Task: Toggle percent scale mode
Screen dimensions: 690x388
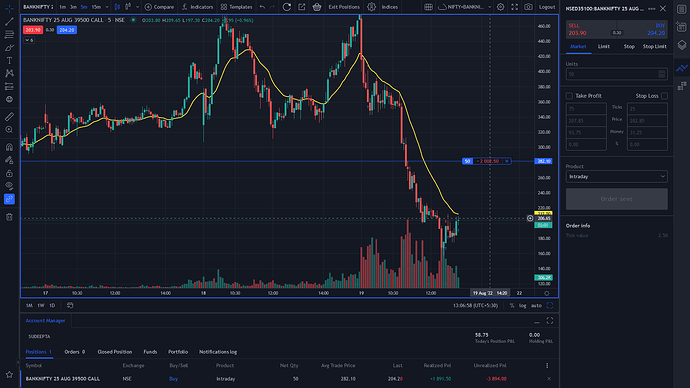Action: click(x=512, y=305)
